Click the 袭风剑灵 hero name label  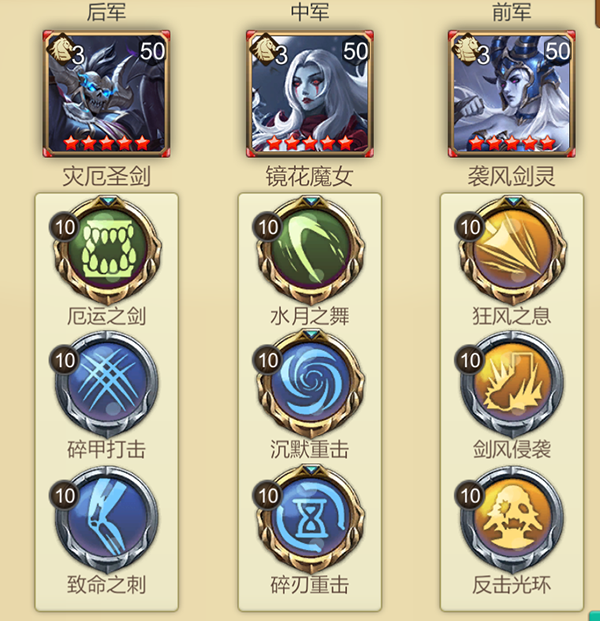click(x=511, y=176)
